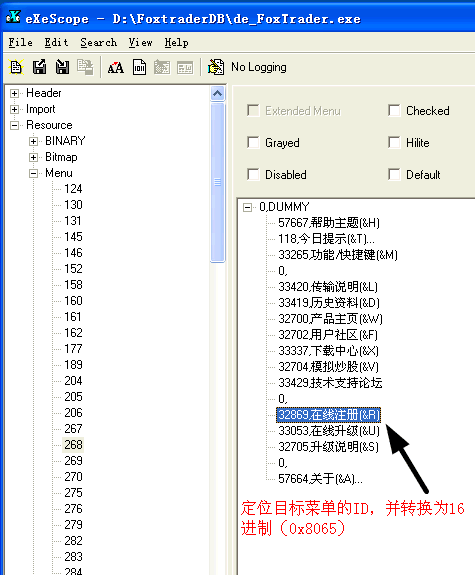
Task: Select menu resource 130
Action: coord(73,205)
